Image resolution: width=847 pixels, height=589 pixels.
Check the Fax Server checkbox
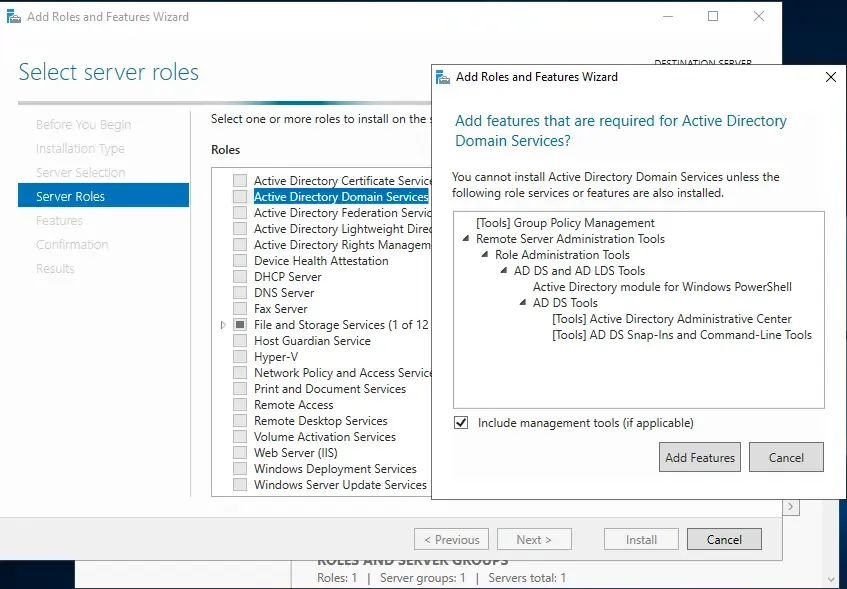pos(240,309)
